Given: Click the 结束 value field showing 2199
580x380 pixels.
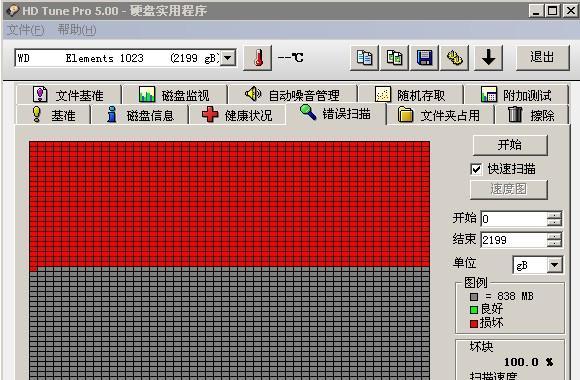Looking at the screenshot, I should click(x=514, y=240).
